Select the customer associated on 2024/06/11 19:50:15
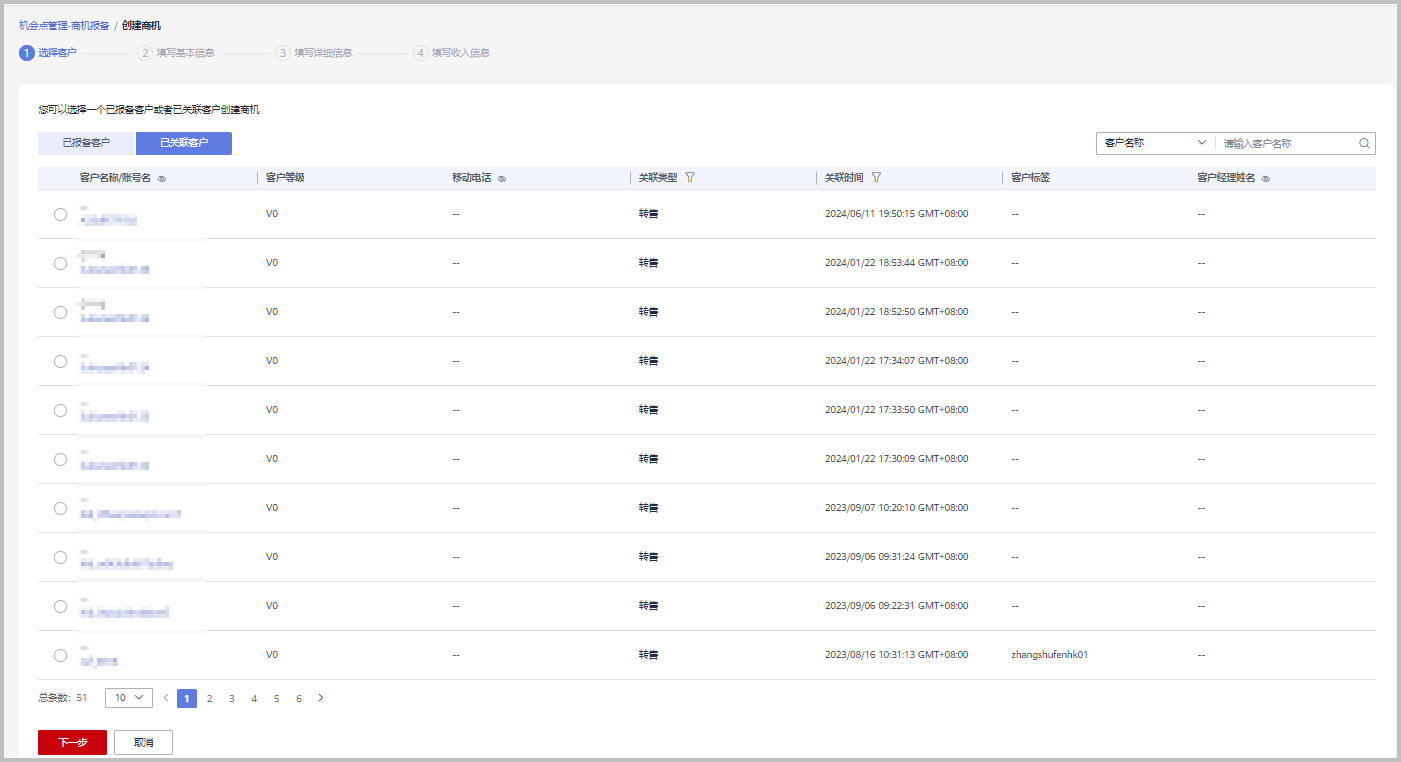The width and height of the screenshot is (1401, 762). (60, 214)
